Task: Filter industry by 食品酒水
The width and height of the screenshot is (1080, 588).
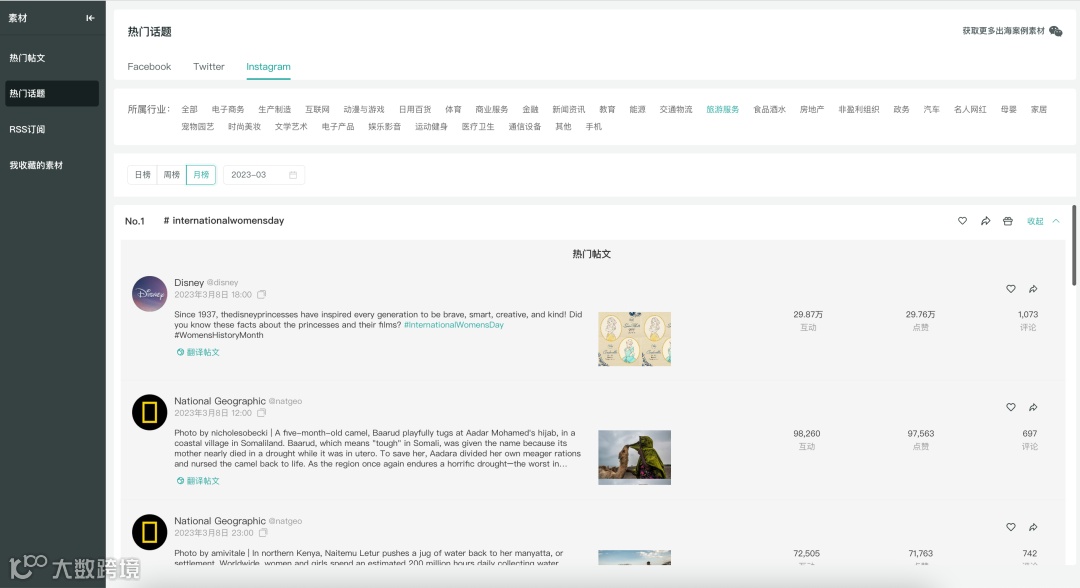Action: pyautogui.click(x=769, y=109)
